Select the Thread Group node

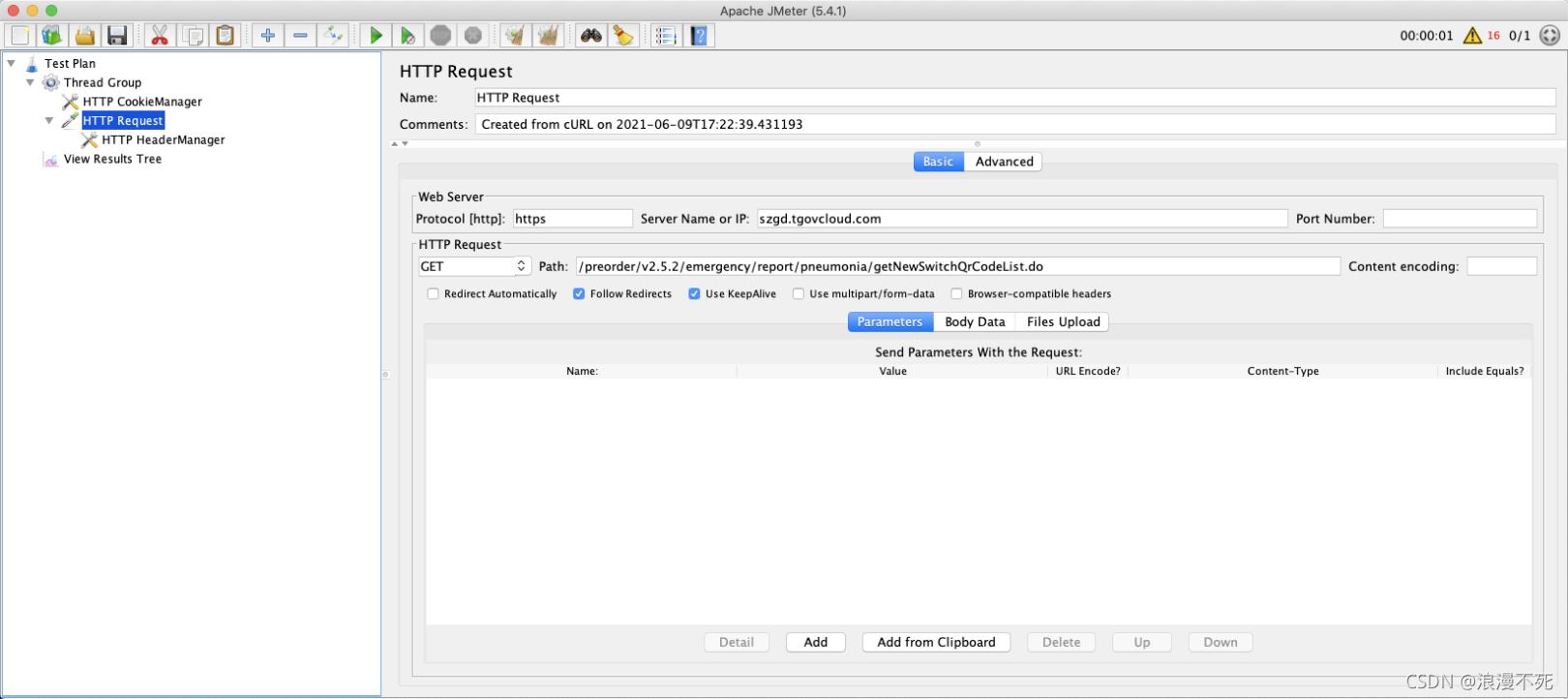coord(103,83)
